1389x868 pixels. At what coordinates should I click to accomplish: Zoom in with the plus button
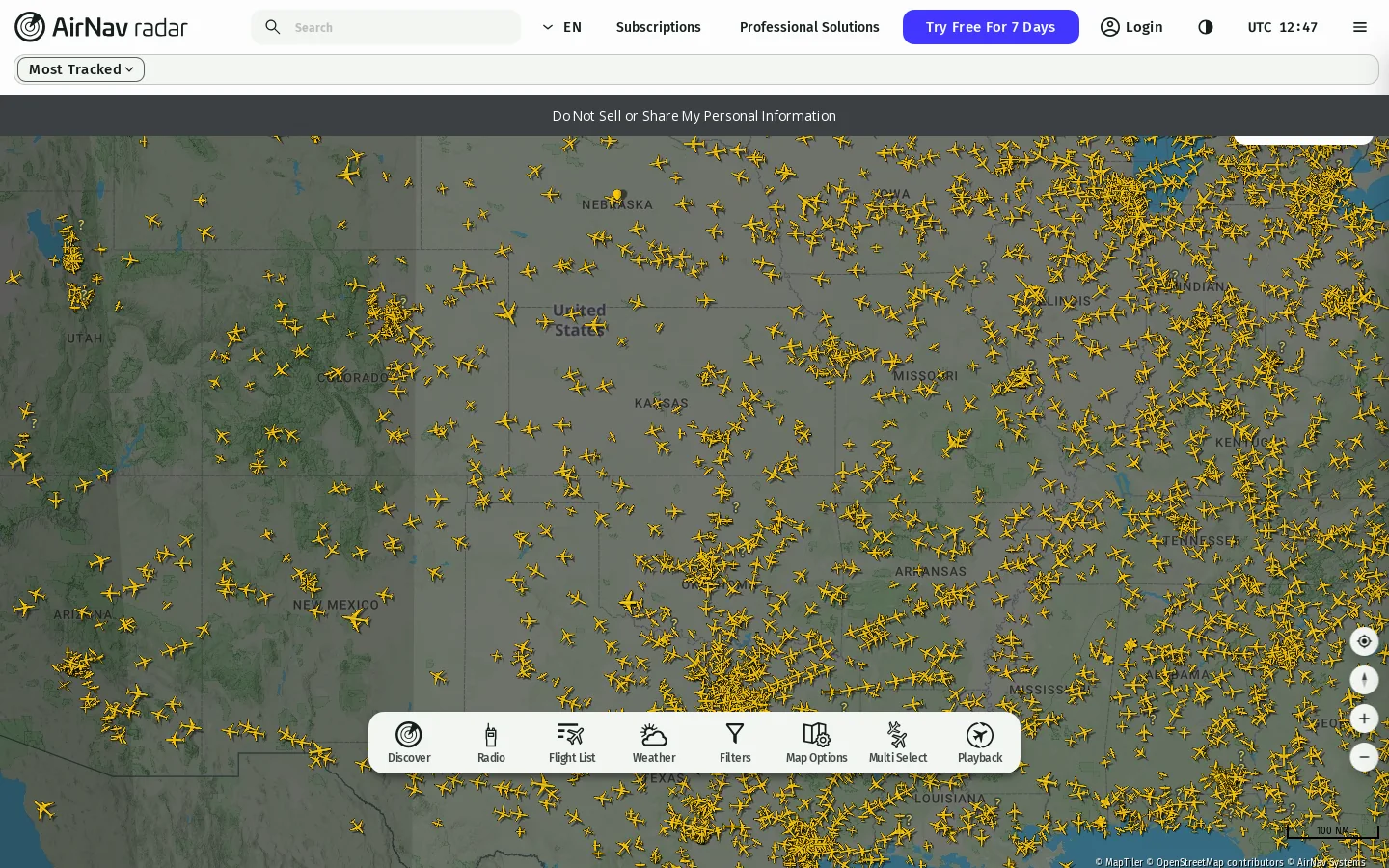[x=1364, y=719]
